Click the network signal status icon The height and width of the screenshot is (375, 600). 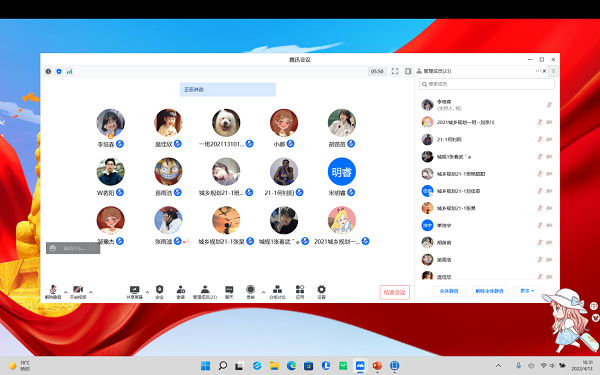tap(69, 71)
